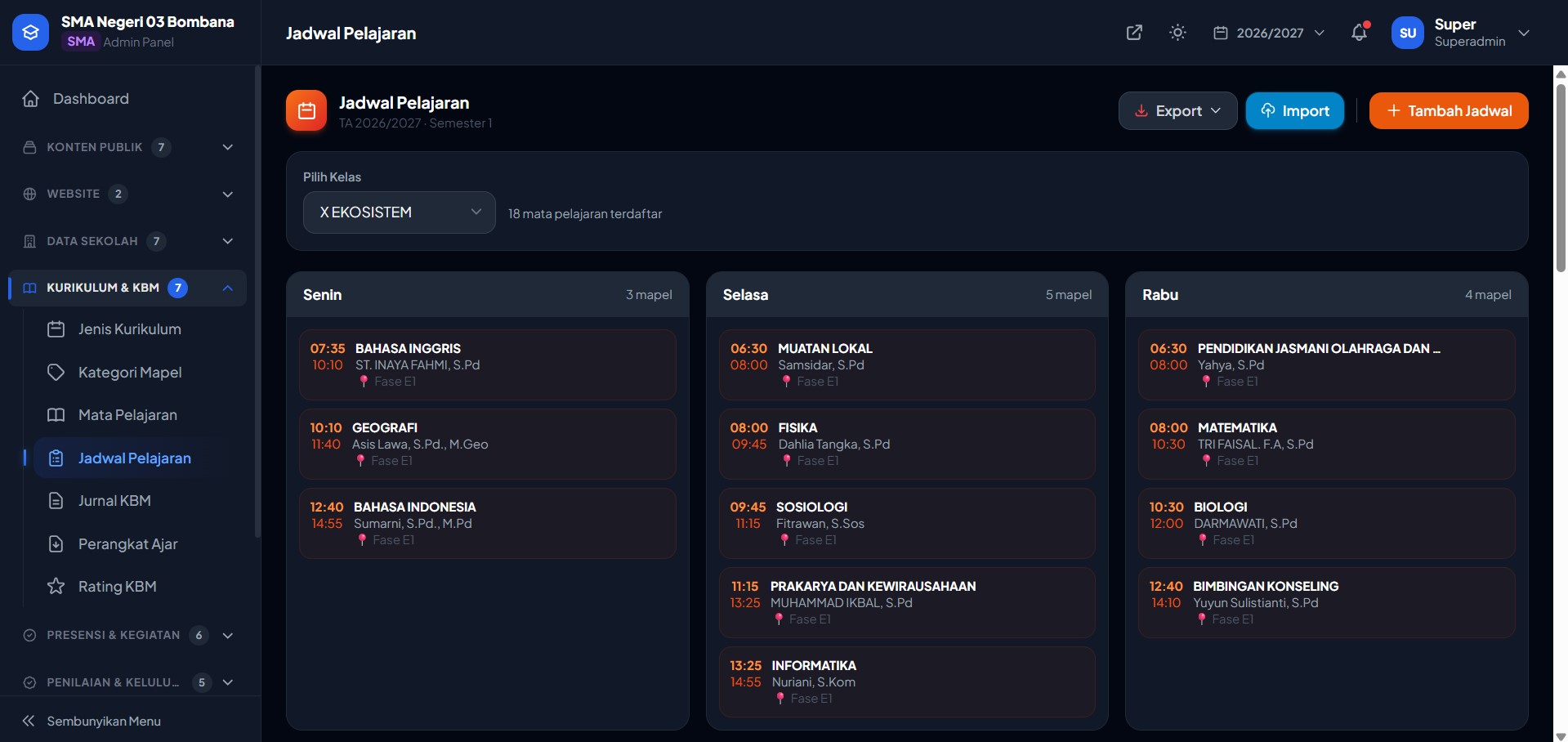Open the Dashboard link
This screenshot has height=742, width=1568.
[129, 99]
